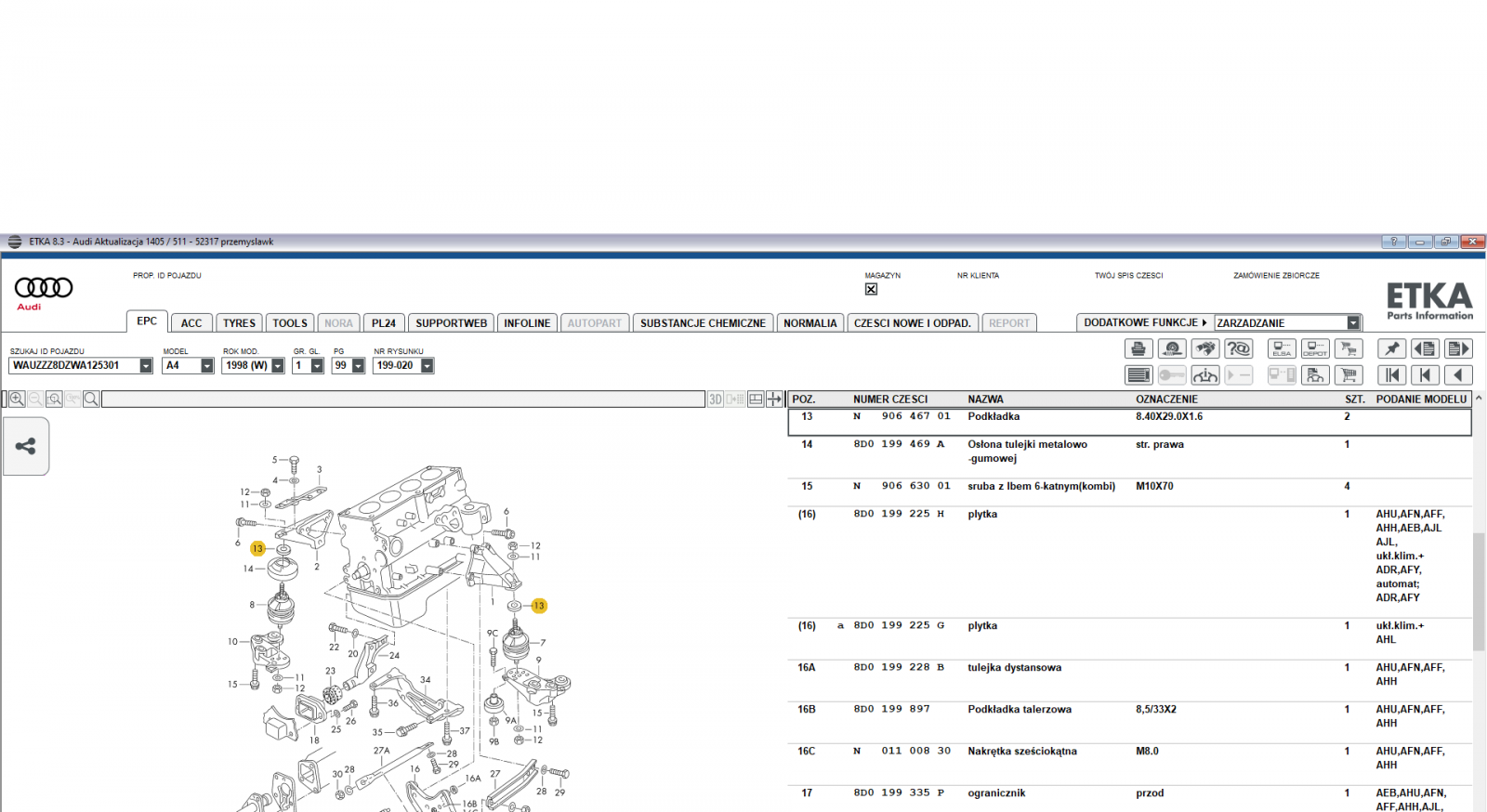
Task: Click the 3D view button
Action: (x=716, y=399)
